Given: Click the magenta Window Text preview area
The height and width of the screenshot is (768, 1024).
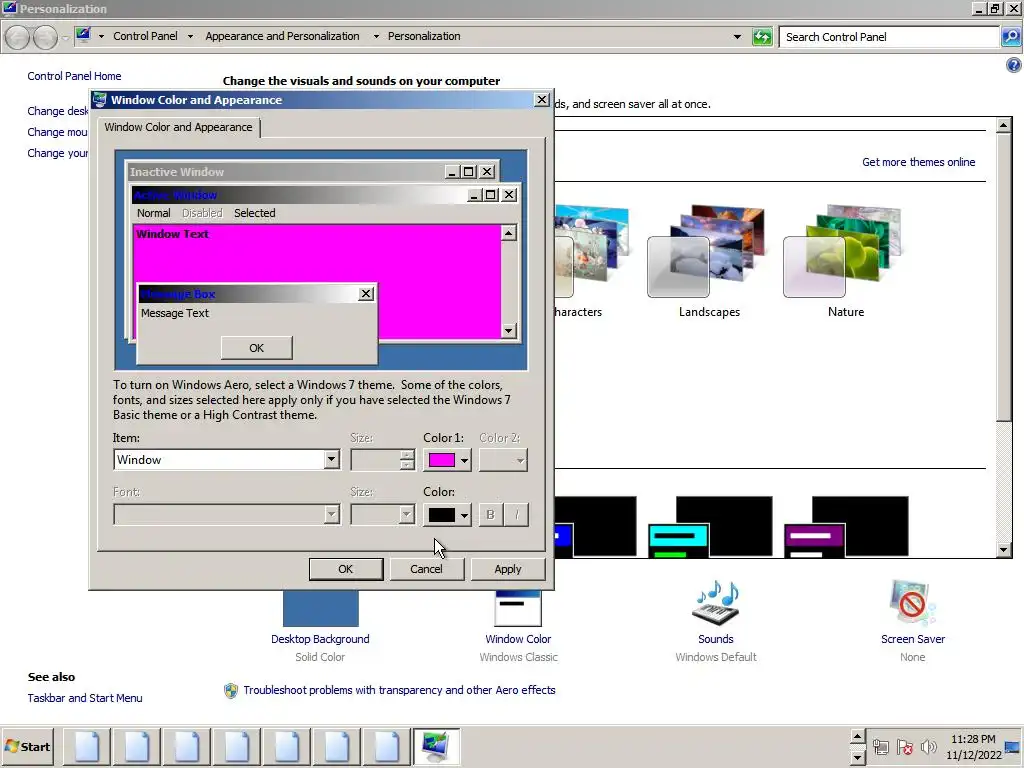Looking at the screenshot, I should pyautogui.click(x=317, y=282).
